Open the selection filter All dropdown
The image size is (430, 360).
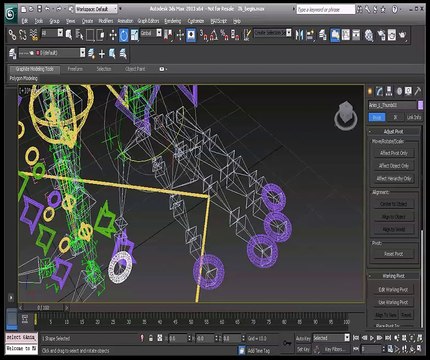click(52, 33)
